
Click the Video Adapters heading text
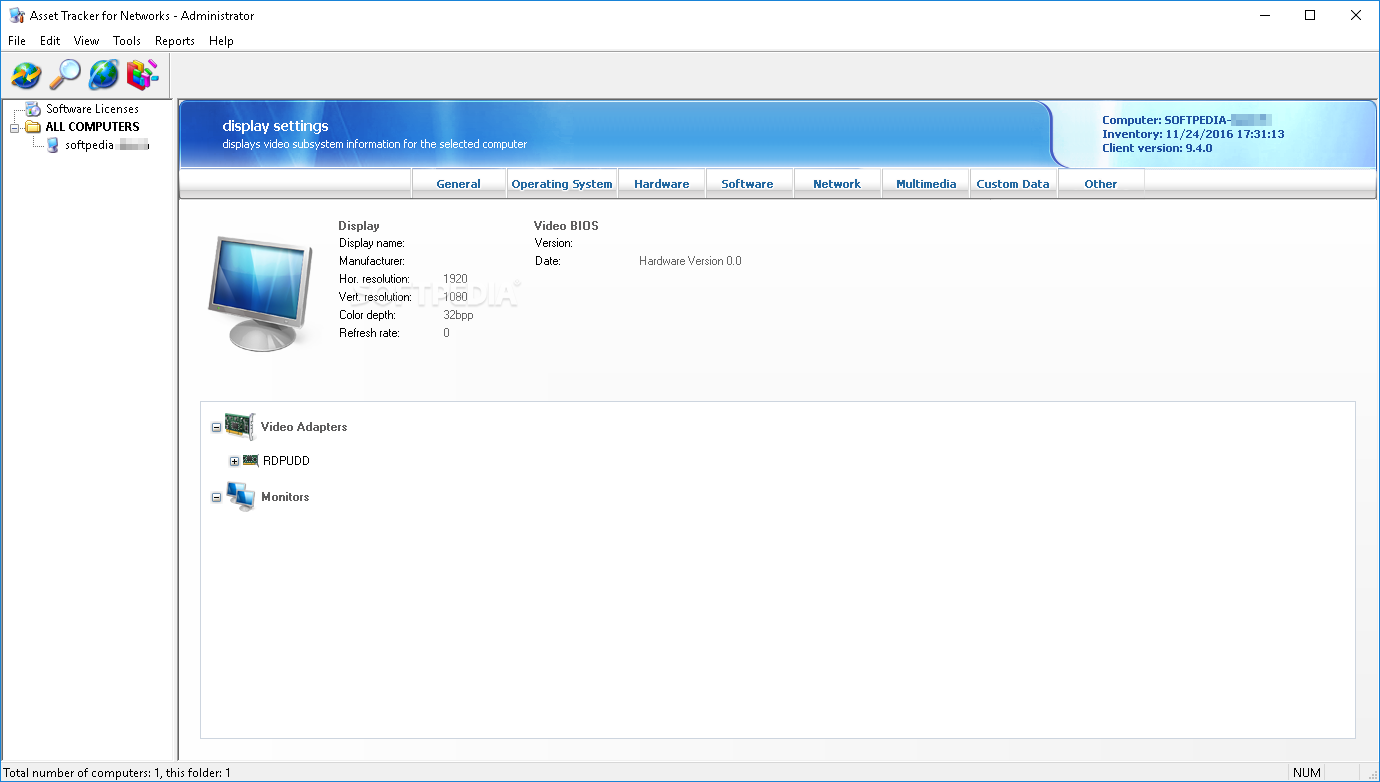pos(304,427)
